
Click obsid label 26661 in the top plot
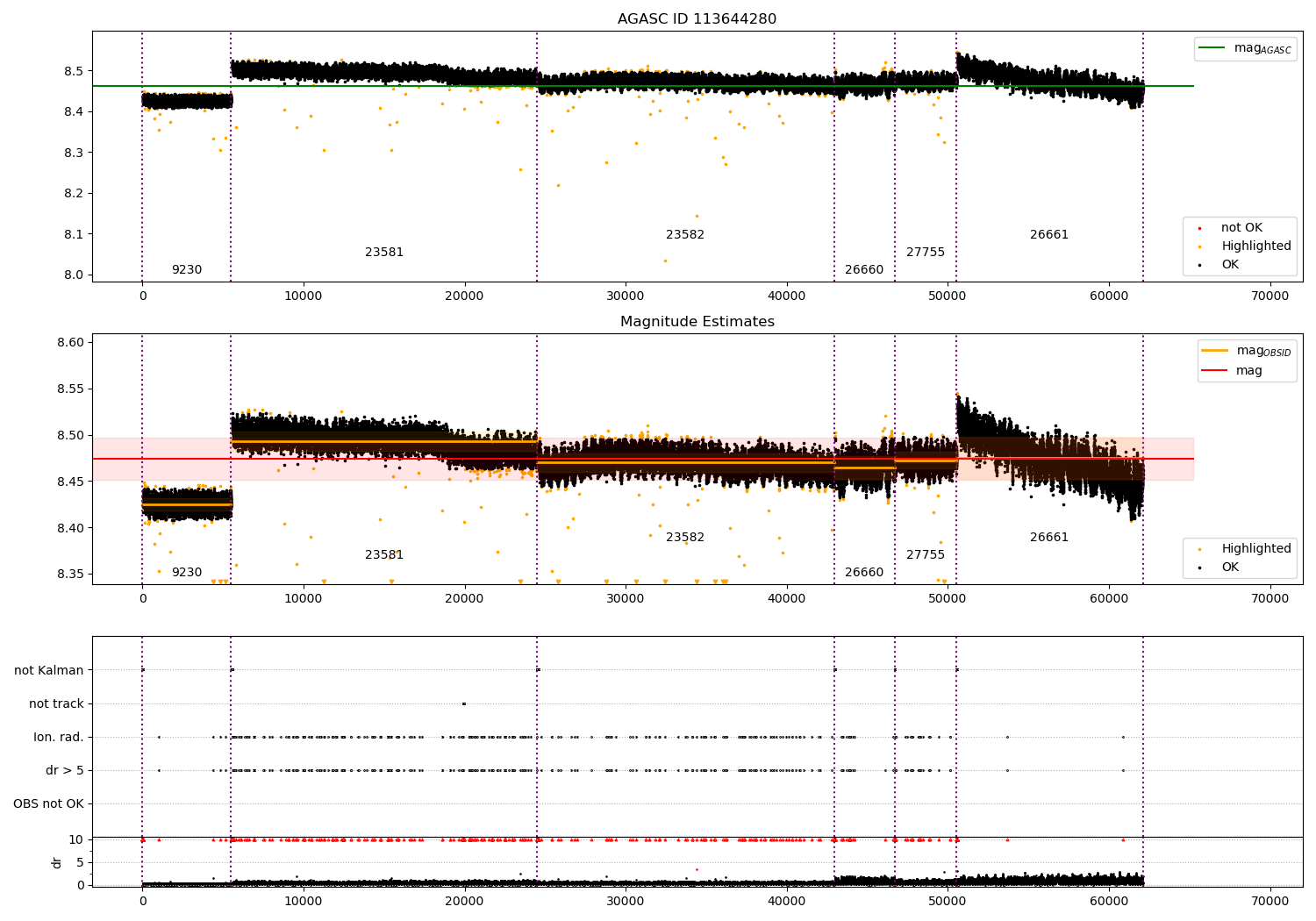tap(1049, 235)
